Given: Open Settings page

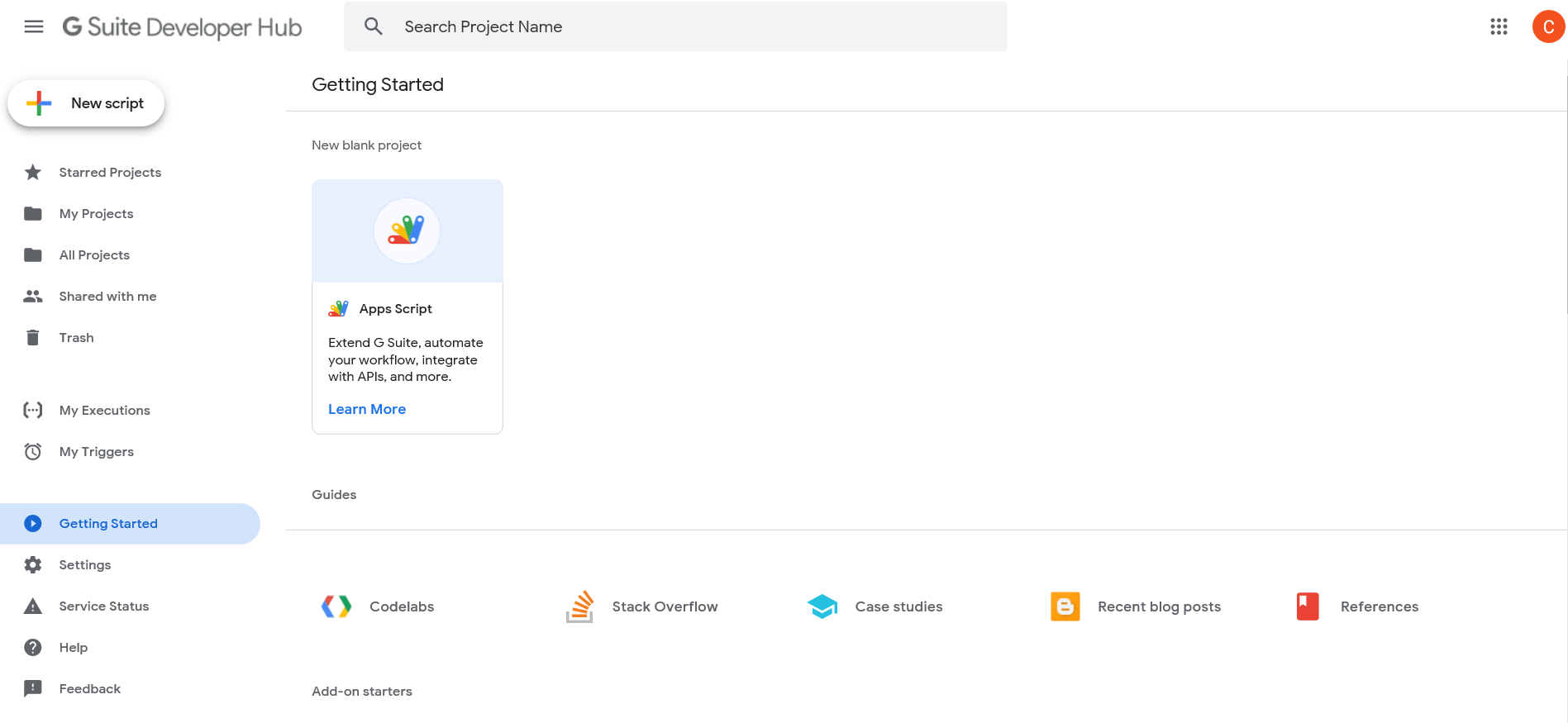Looking at the screenshot, I should click(x=84, y=564).
